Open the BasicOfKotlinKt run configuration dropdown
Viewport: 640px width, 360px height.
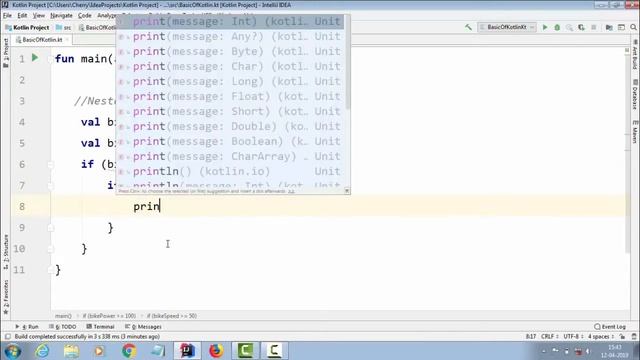point(507,27)
